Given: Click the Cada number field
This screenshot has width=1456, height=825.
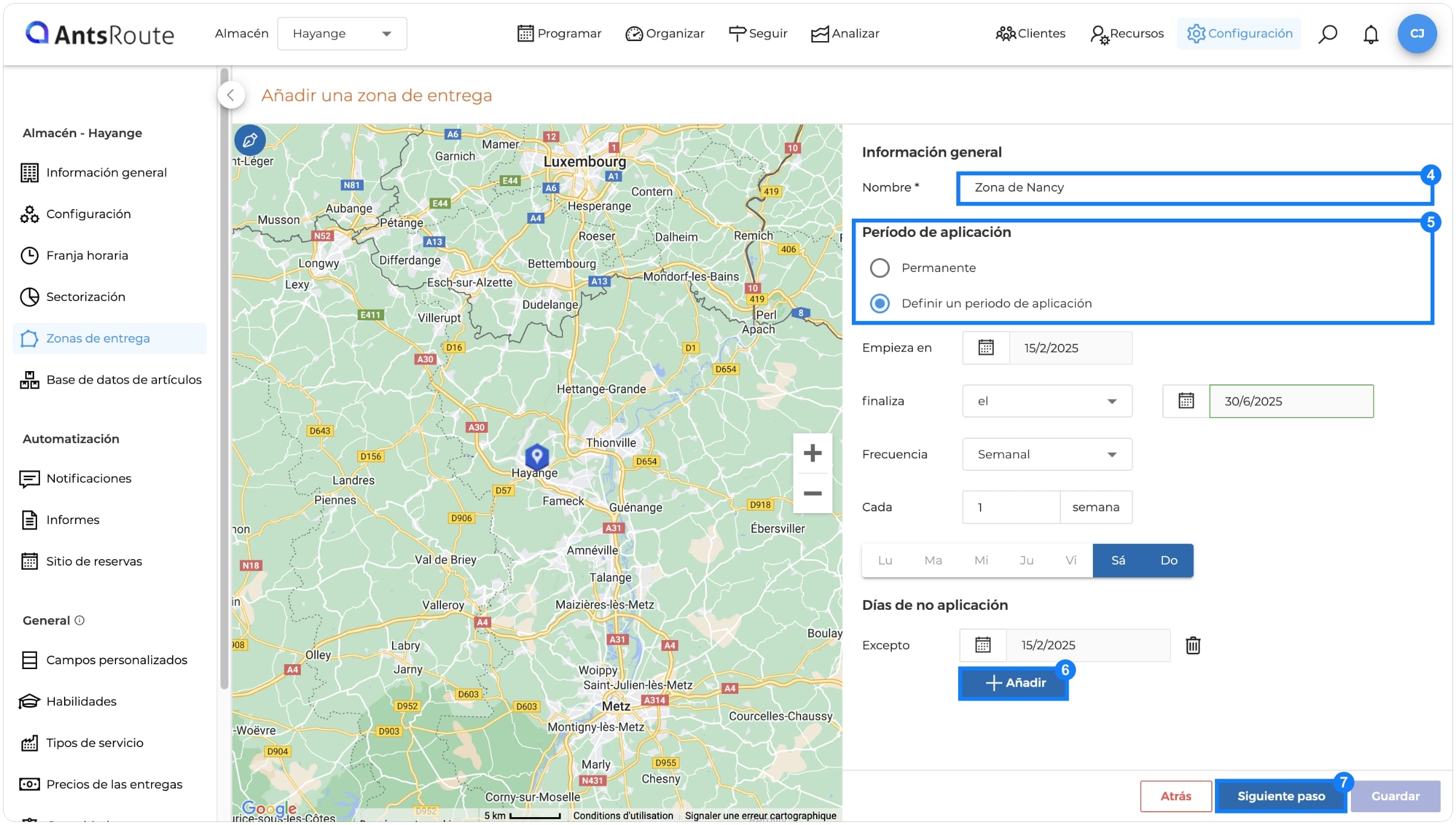Looking at the screenshot, I should pyautogui.click(x=1011, y=507).
